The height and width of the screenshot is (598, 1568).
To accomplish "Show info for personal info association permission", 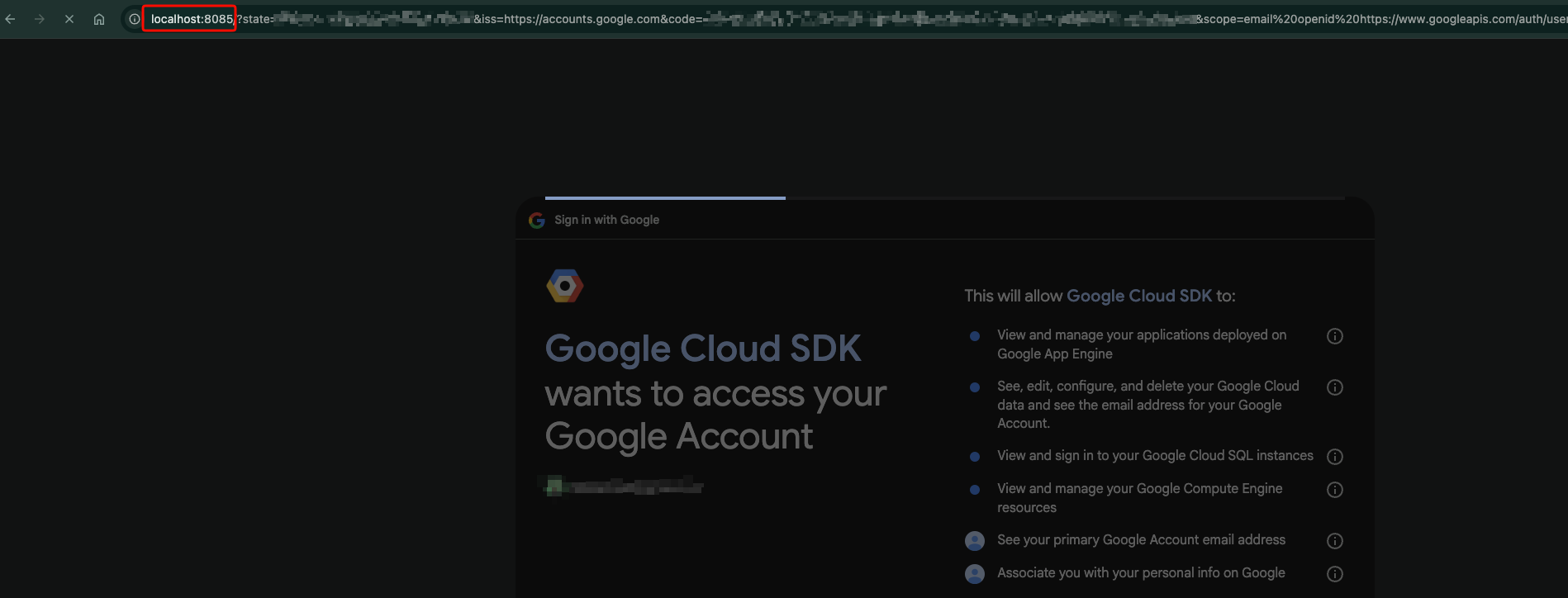I will coord(1335,574).
